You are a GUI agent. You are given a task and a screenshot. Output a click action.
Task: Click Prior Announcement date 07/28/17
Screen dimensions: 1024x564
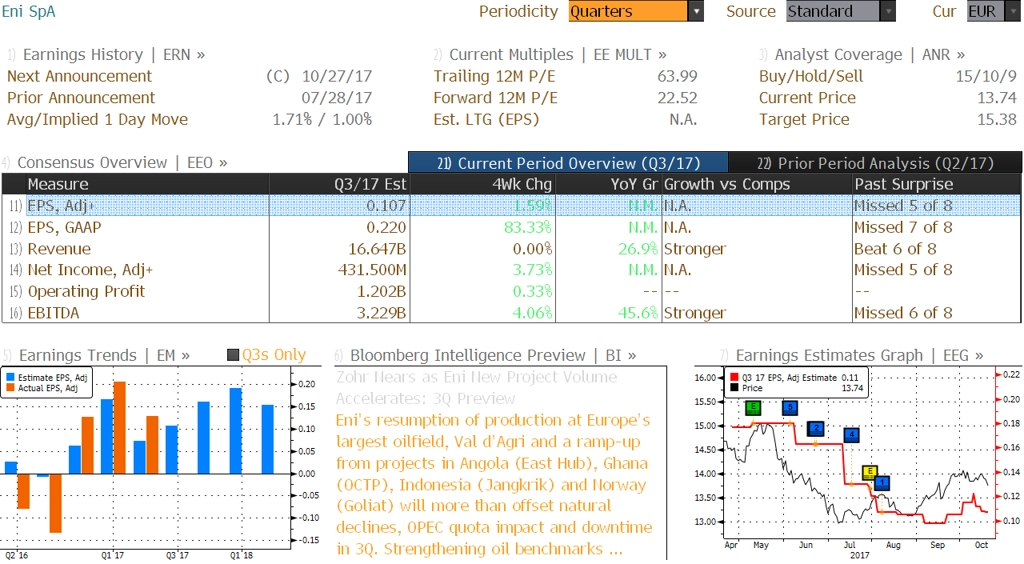click(336, 97)
